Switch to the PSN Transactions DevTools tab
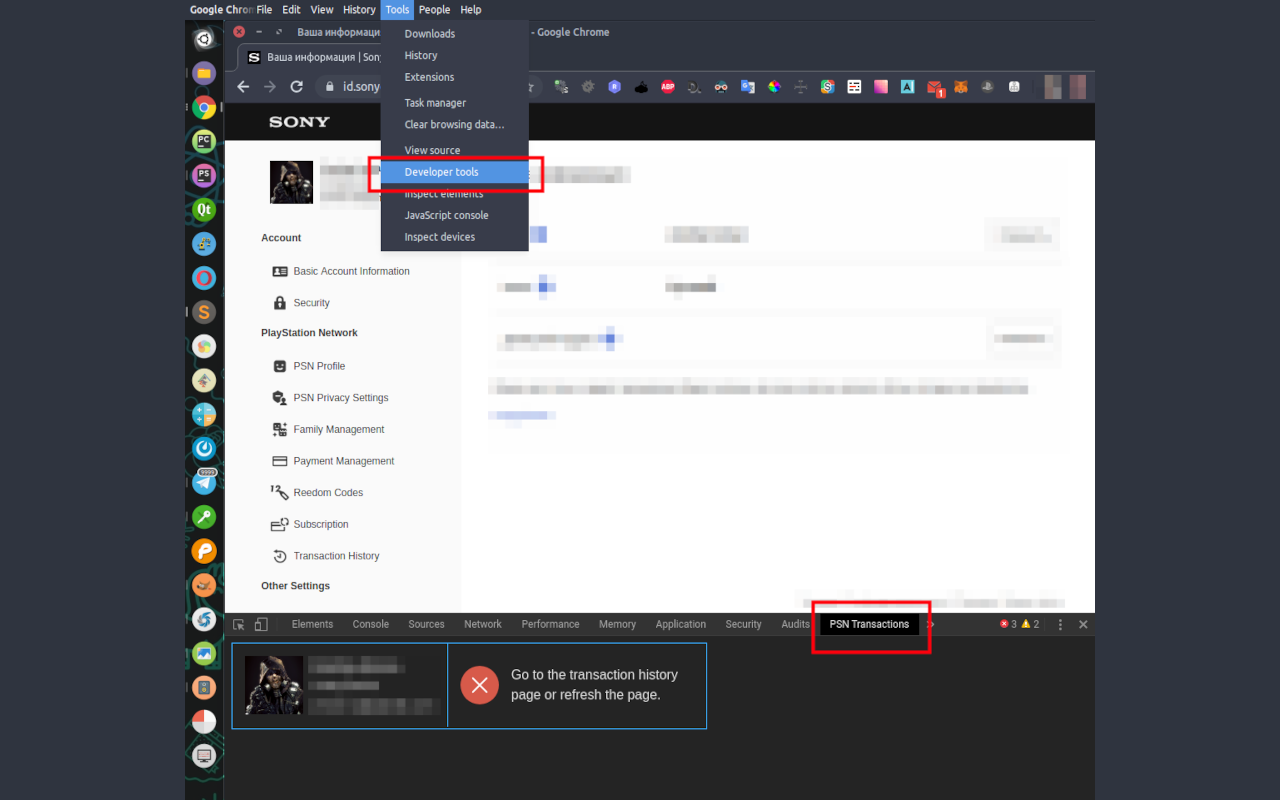The image size is (1280, 800). point(869,624)
